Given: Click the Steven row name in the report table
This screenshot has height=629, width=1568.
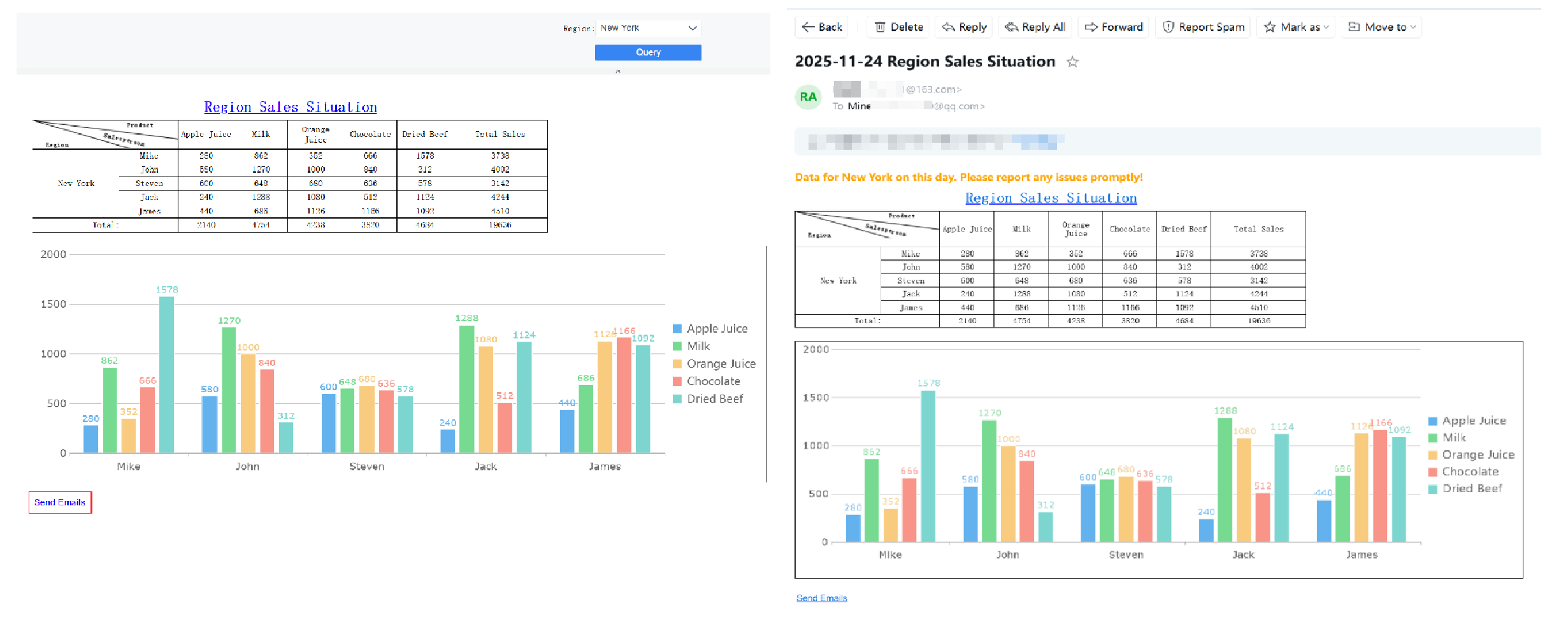Looking at the screenshot, I should (148, 184).
